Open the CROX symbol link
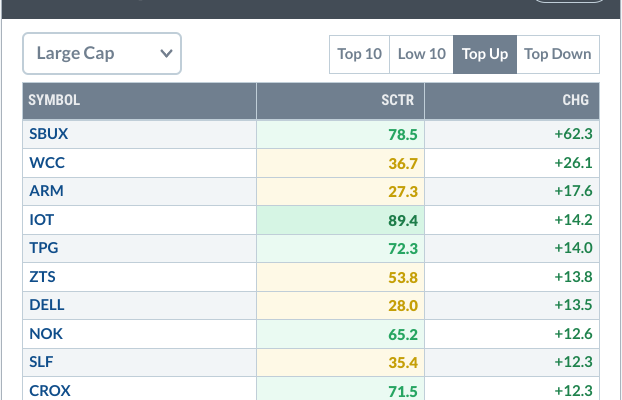622x400 pixels. [x=50, y=391]
